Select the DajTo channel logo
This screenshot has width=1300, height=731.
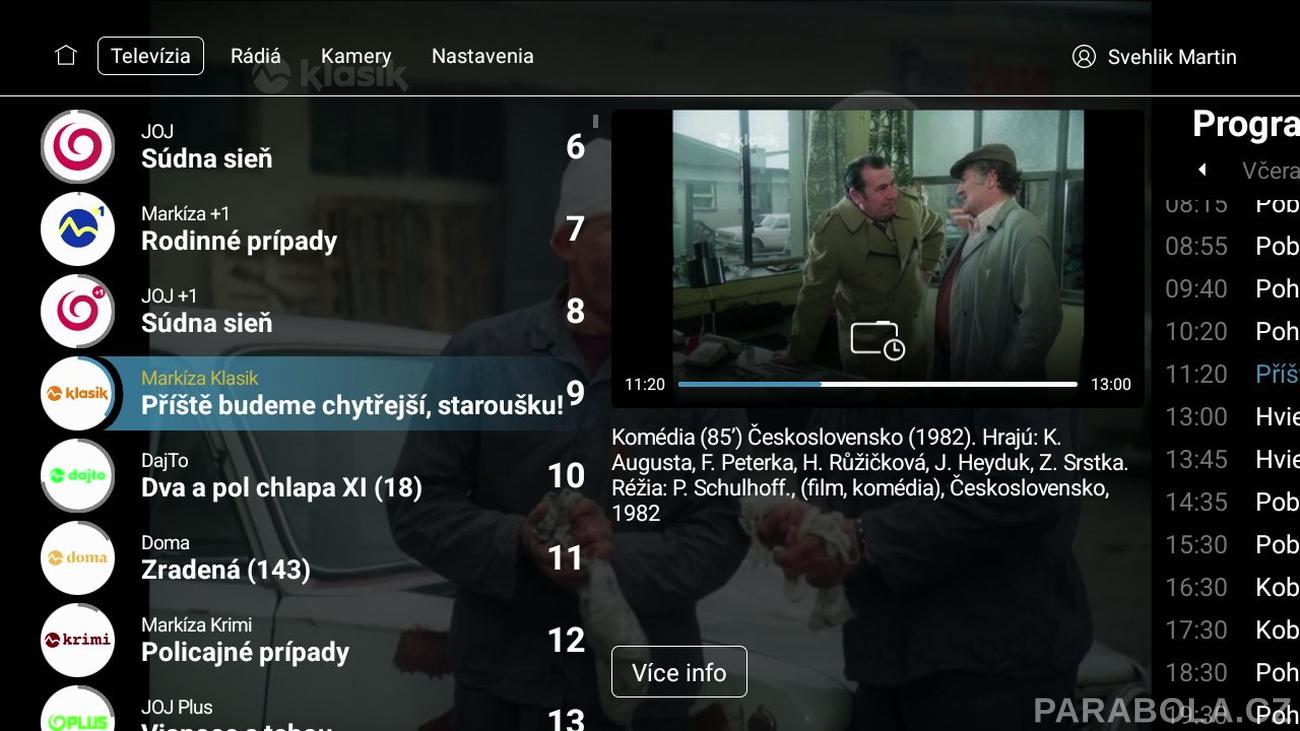click(x=78, y=475)
